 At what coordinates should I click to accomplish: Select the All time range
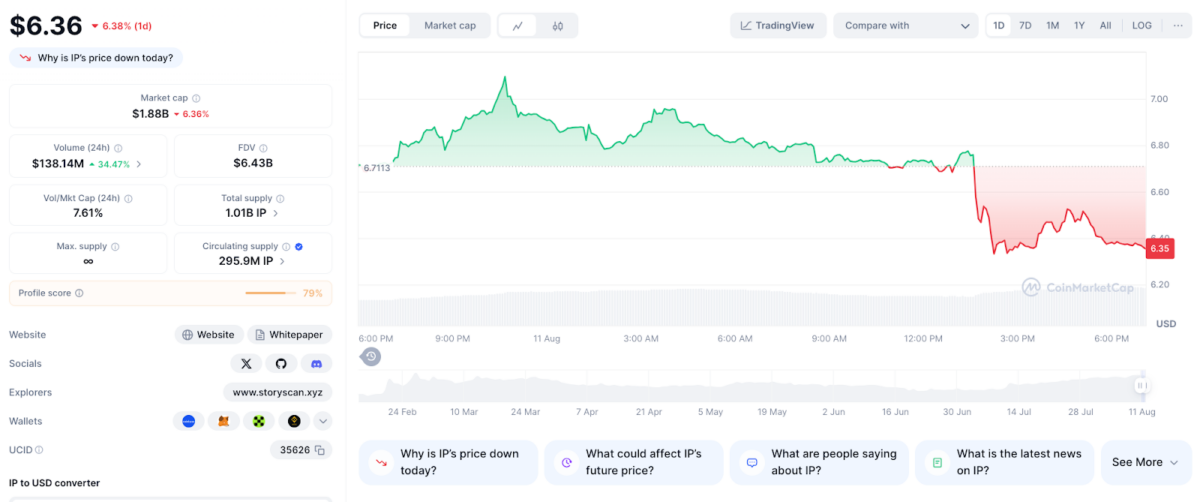[x=1105, y=26]
